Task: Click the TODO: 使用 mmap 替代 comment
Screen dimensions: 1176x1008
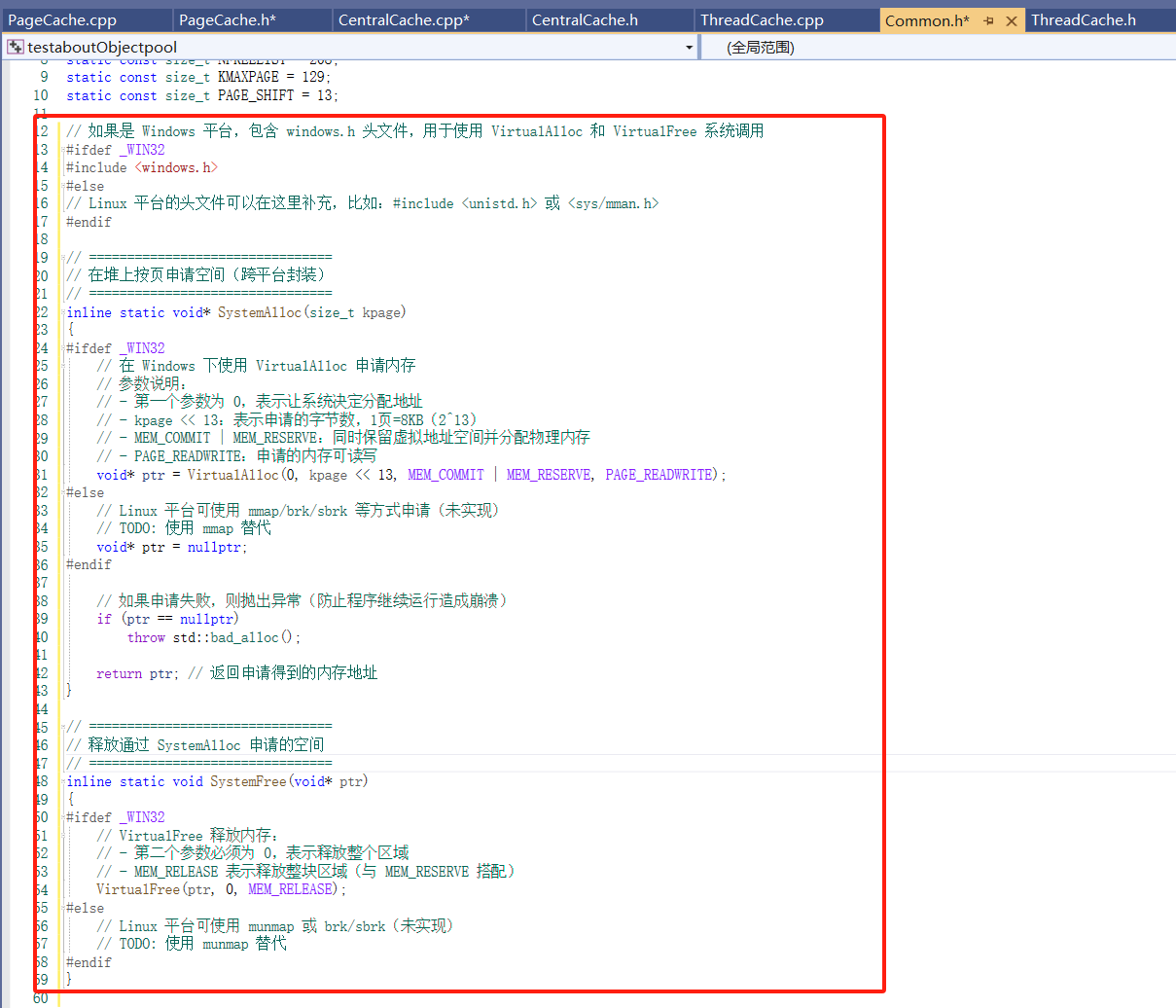Action: click(x=184, y=528)
